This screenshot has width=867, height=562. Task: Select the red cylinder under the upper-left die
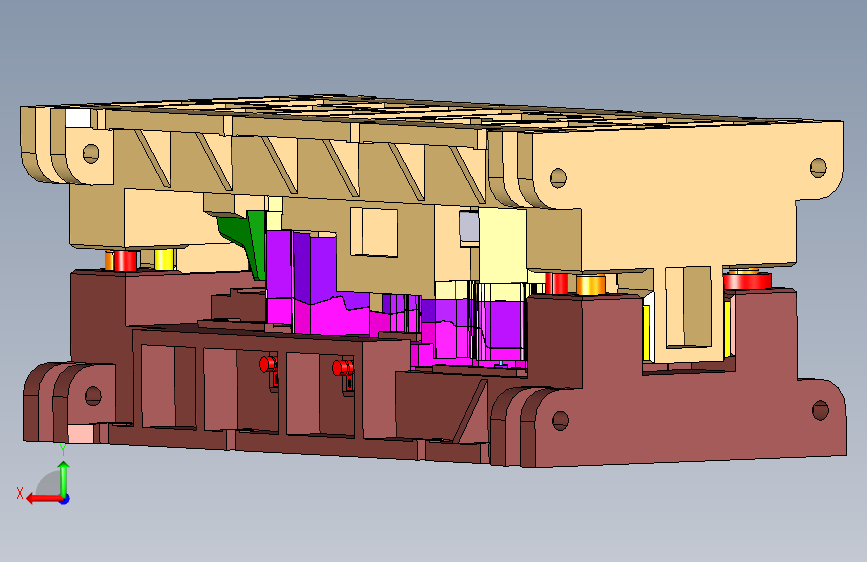pos(125,261)
